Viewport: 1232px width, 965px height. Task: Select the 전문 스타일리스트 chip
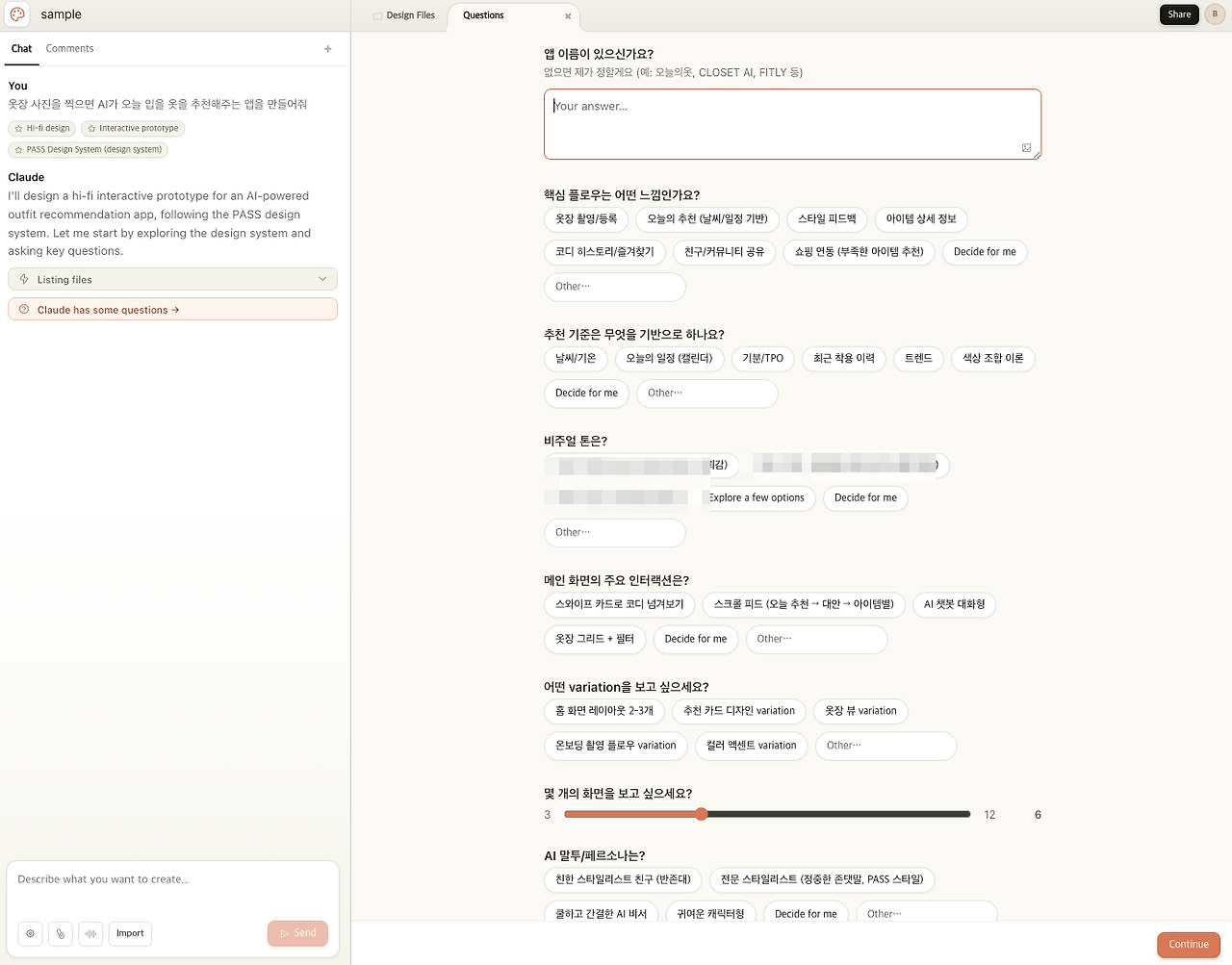[822, 879]
